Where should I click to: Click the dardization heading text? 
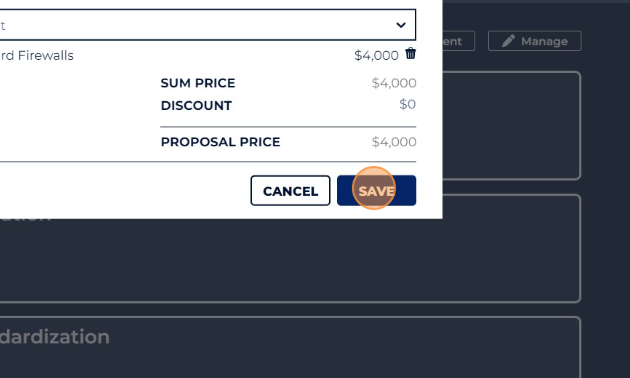[55, 337]
